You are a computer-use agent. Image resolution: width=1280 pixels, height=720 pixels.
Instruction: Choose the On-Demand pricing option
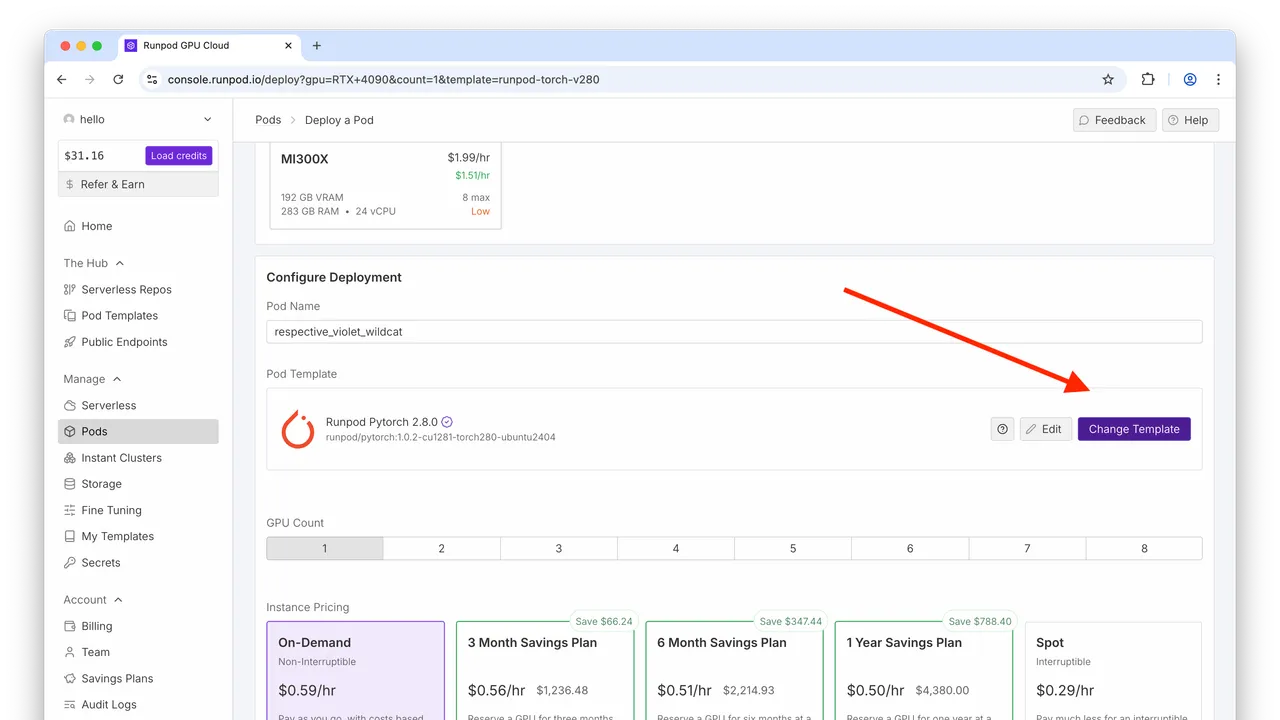355,670
